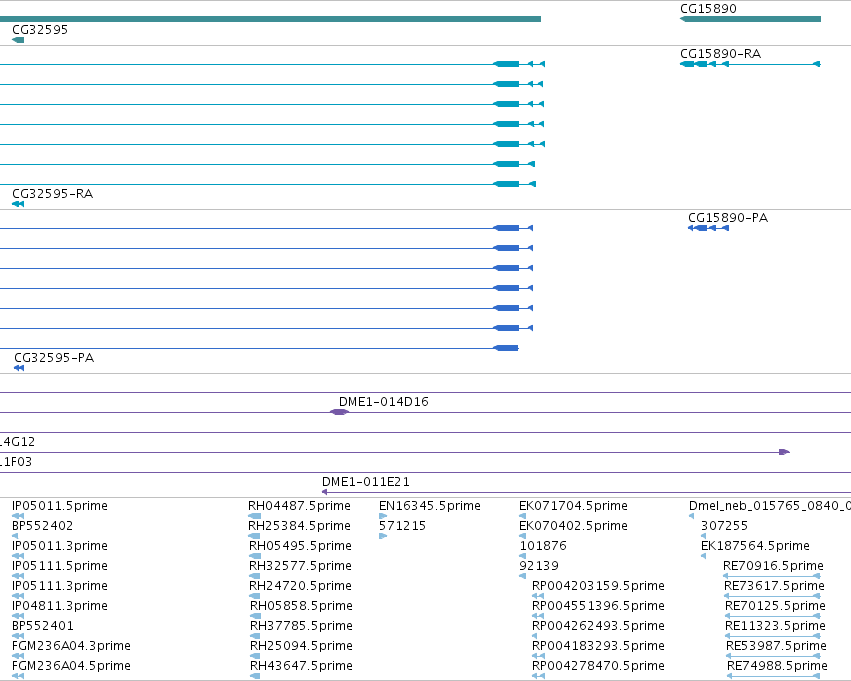The image size is (851, 681).
Task: Select the CG32595-PA protein arrow
Action: [19, 368]
